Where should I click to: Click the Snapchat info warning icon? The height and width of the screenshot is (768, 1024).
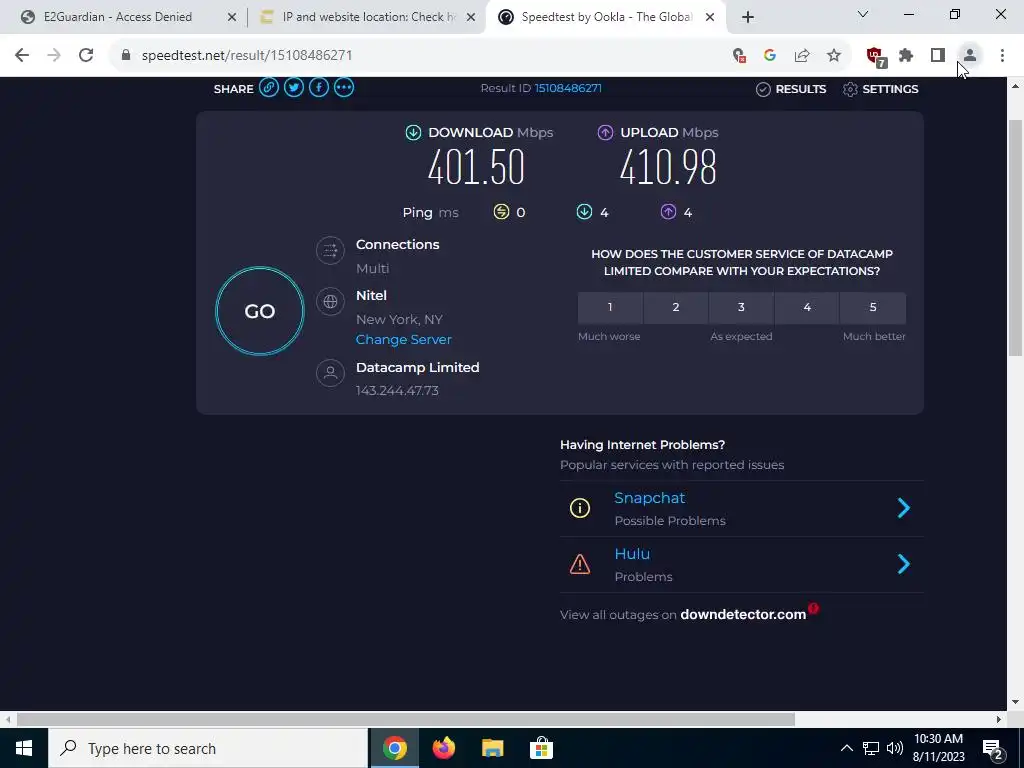pyautogui.click(x=580, y=508)
